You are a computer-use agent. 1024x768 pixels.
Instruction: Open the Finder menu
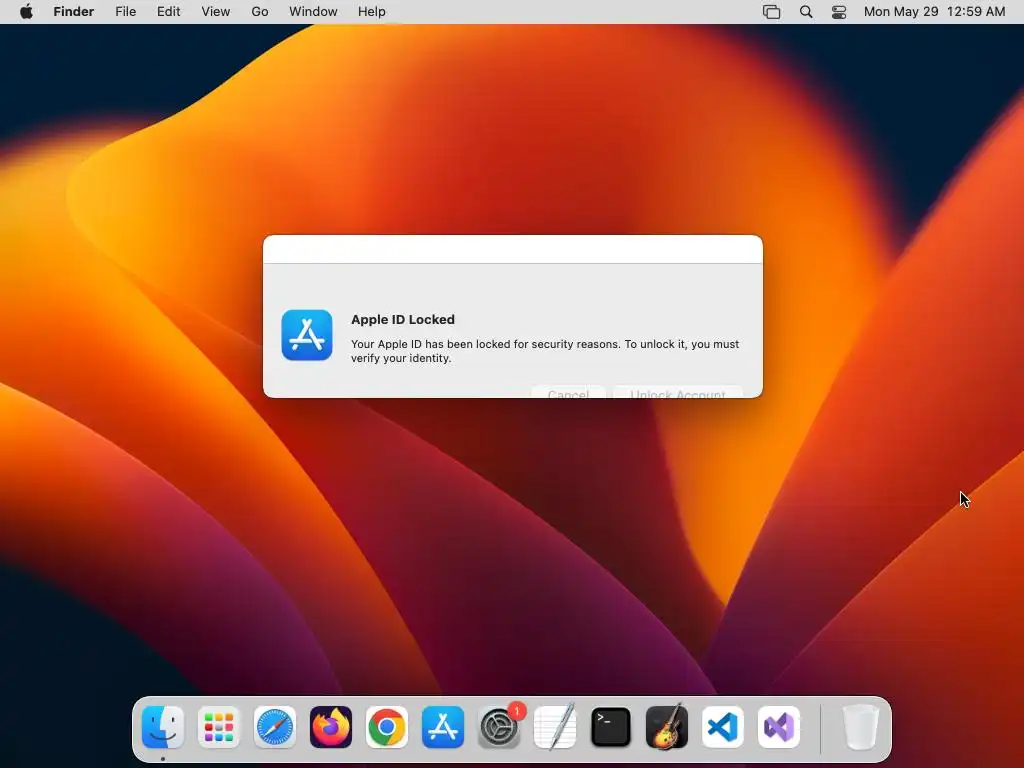click(74, 12)
